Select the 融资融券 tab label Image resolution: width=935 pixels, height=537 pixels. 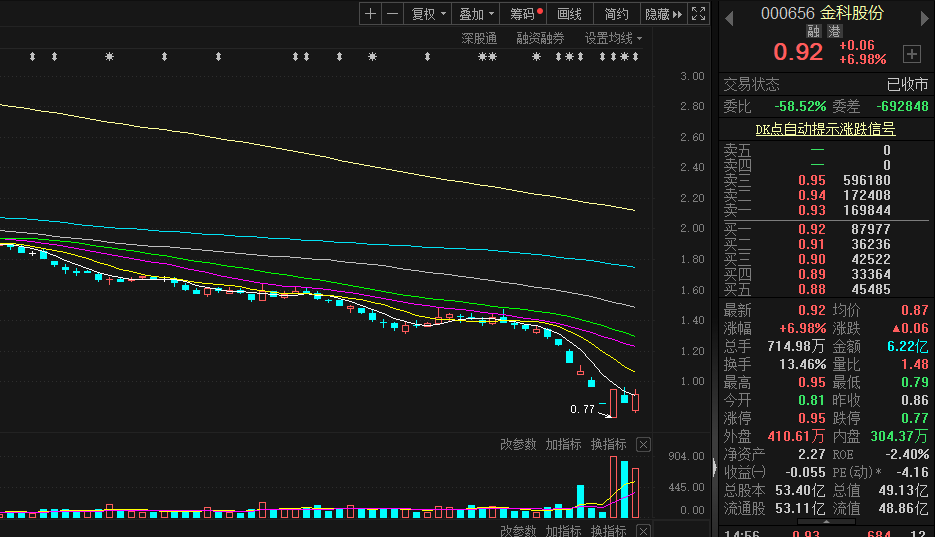click(x=540, y=38)
